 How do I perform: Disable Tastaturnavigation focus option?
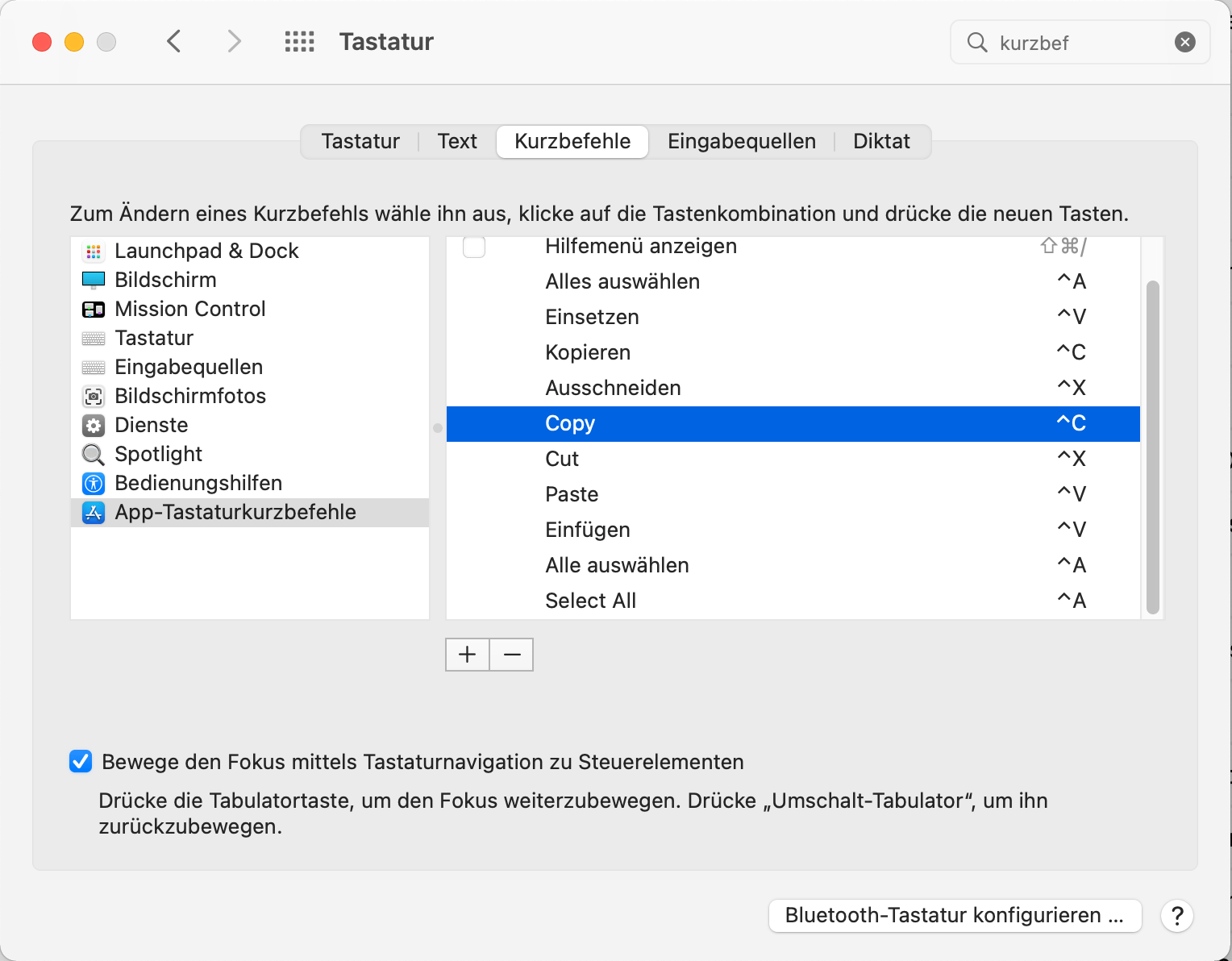click(x=81, y=761)
